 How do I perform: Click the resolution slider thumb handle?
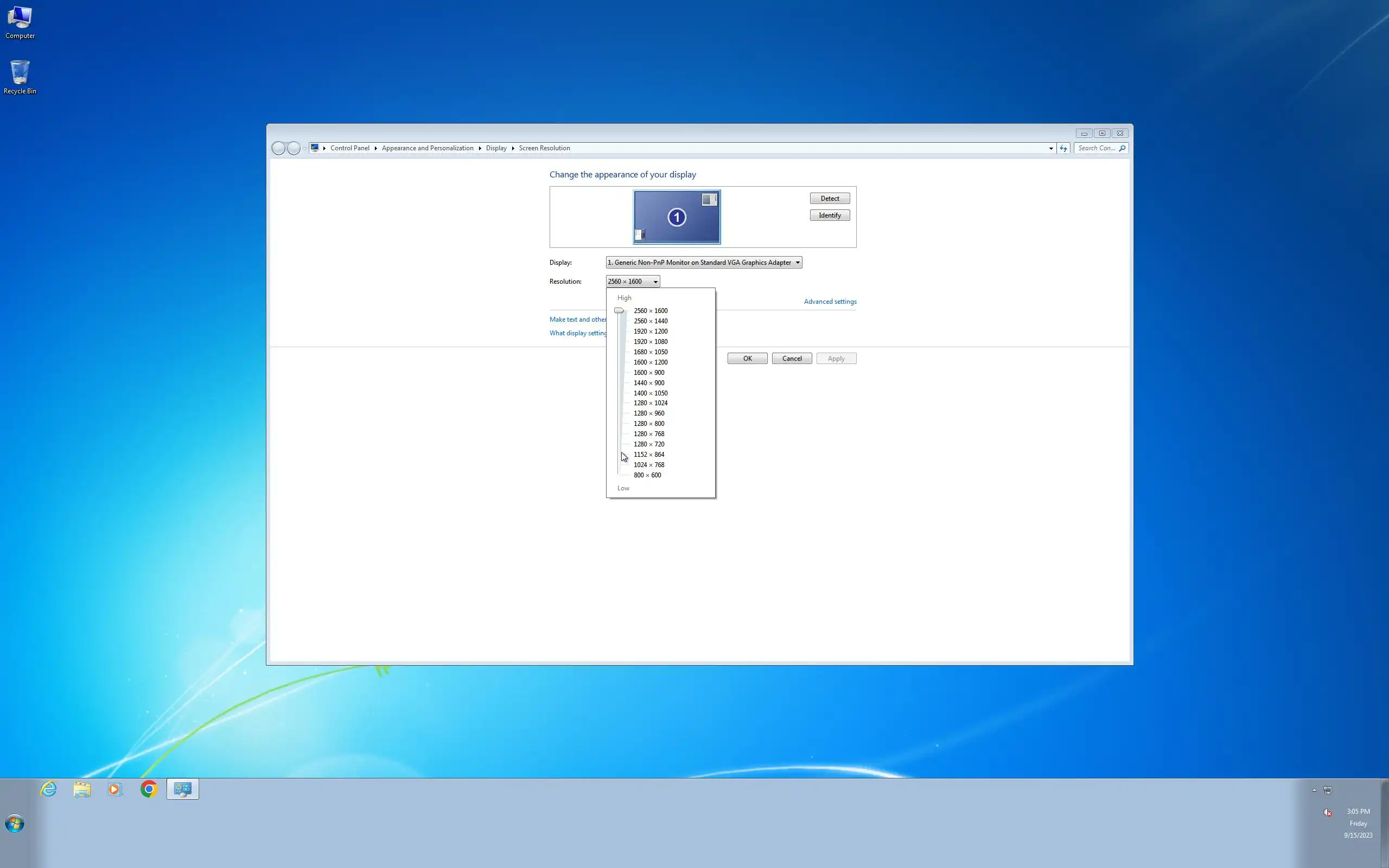[x=619, y=310]
